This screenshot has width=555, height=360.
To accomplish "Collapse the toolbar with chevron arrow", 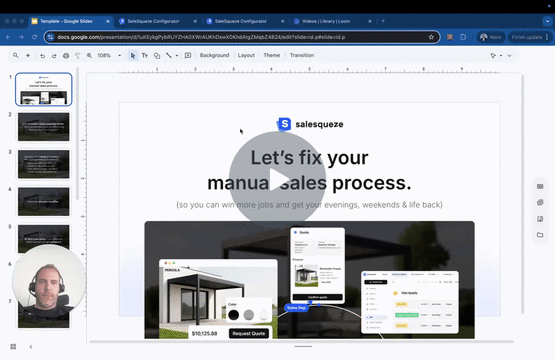I will click(x=509, y=56).
